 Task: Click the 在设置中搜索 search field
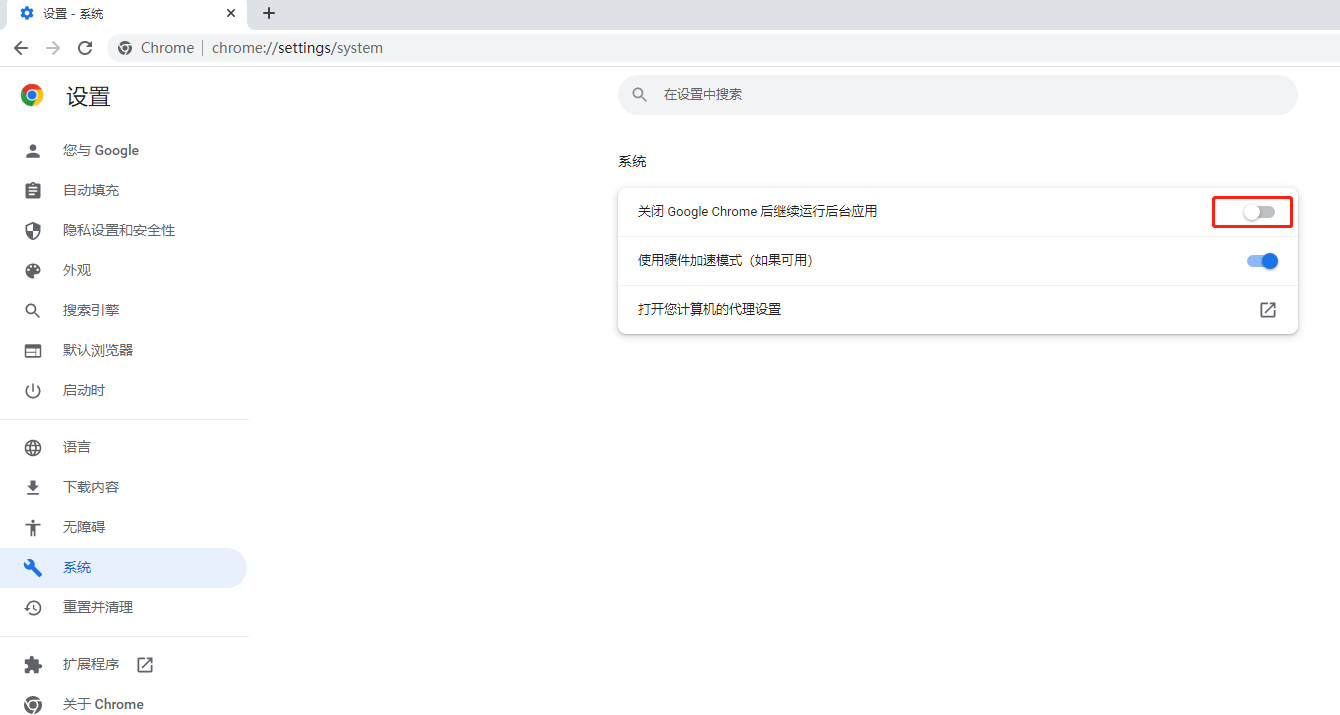pos(957,94)
